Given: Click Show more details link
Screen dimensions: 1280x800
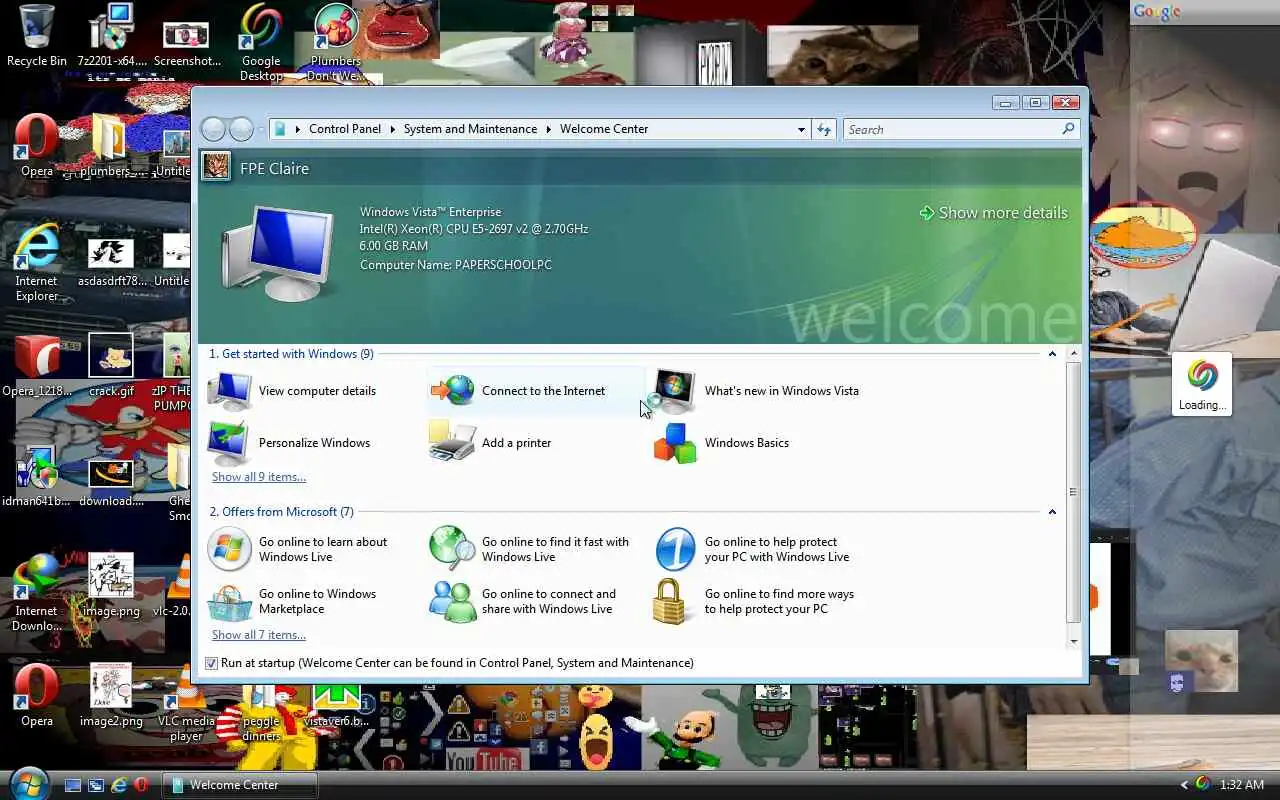Looking at the screenshot, I should [x=993, y=213].
